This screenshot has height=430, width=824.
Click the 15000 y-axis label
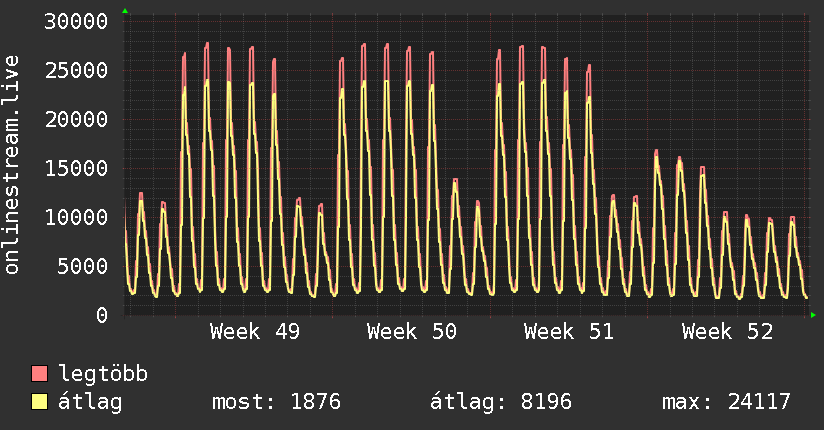[x=76, y=168]
